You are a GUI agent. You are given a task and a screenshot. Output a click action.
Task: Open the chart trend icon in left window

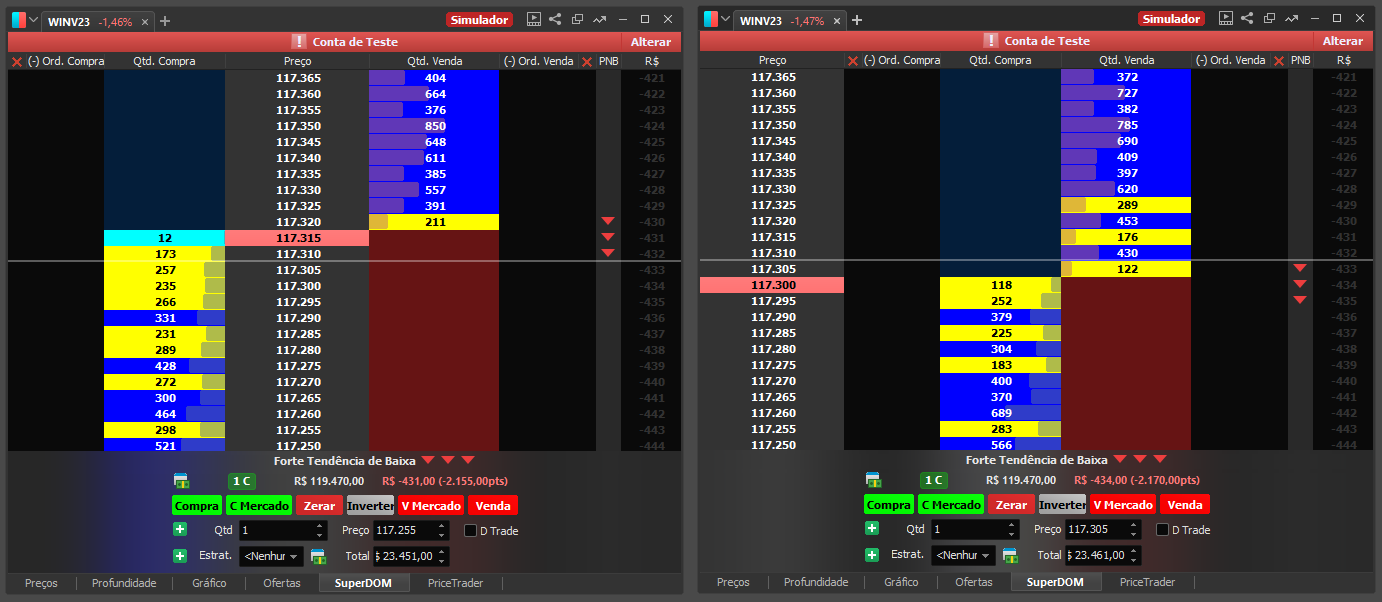pyautogui.click(x=599, y=19)
